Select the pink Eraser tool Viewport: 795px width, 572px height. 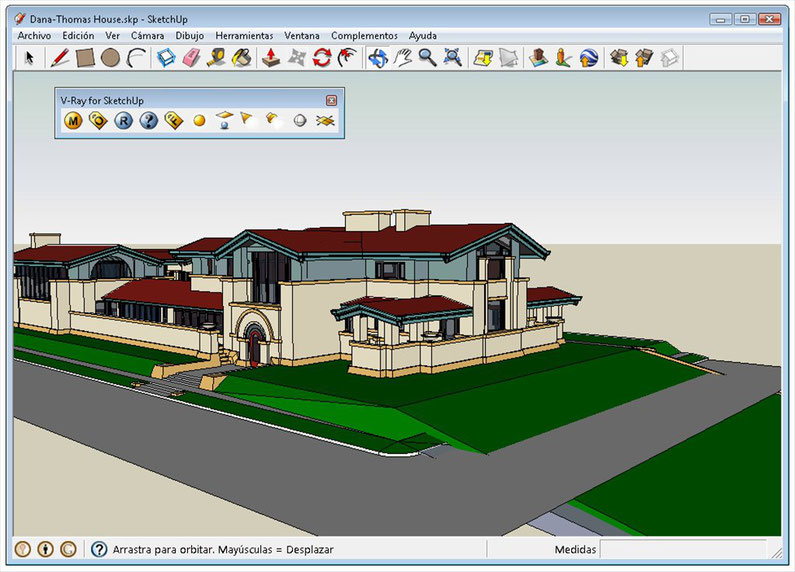tap(191, 58)
